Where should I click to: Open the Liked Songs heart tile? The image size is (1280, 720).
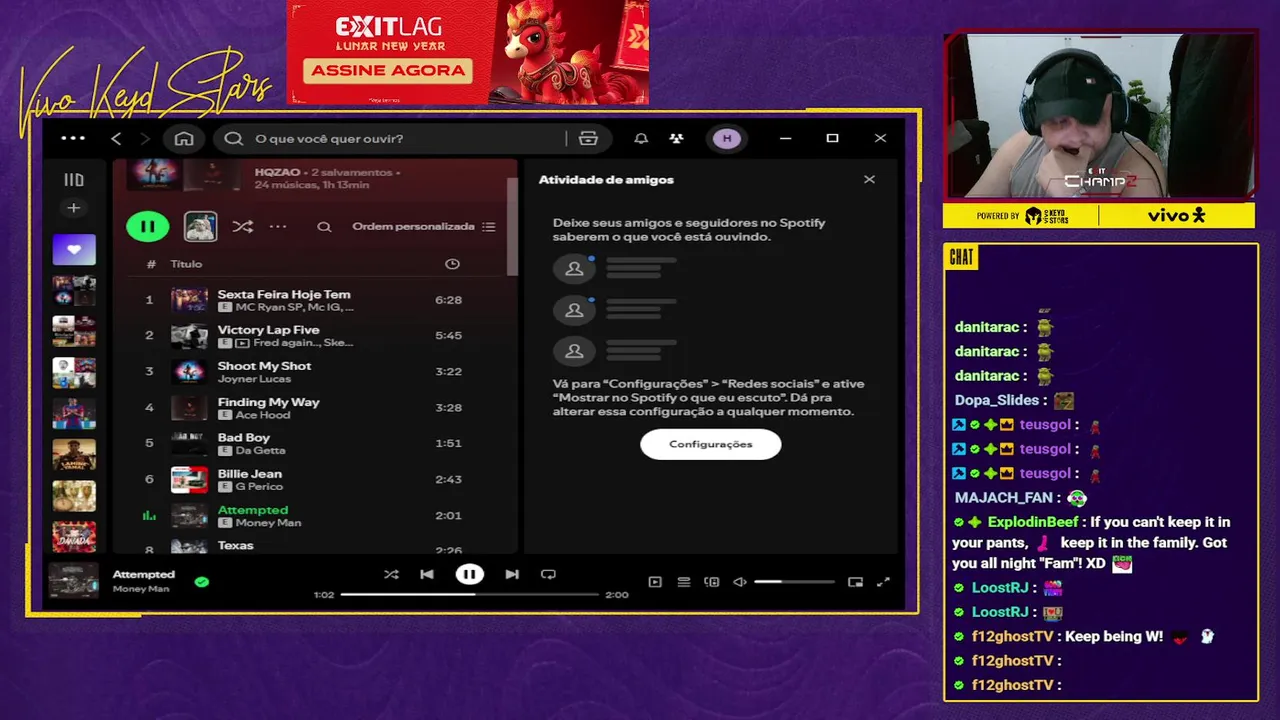pos(74,249)
